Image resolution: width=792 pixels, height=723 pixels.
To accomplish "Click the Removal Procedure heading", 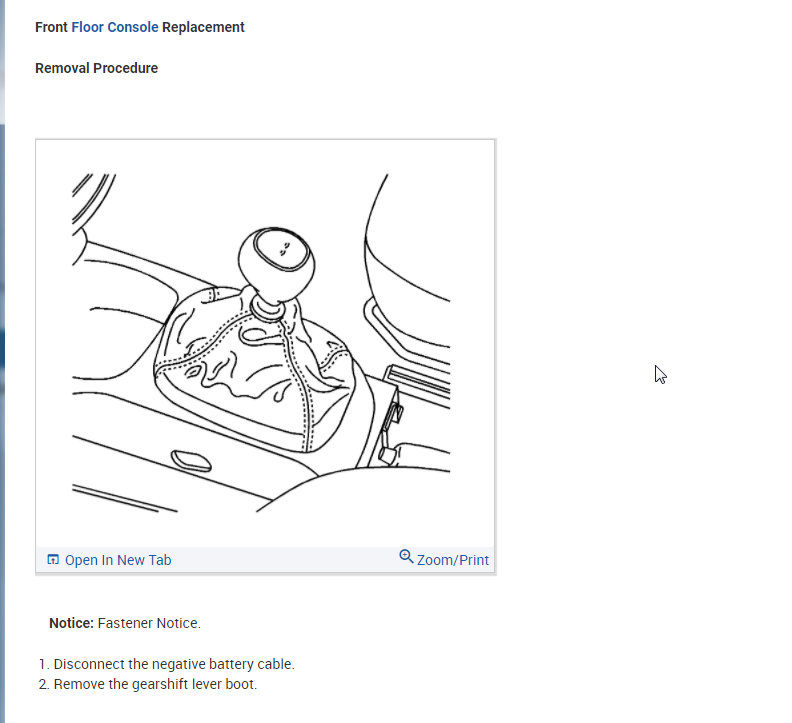I will (x=96, y=68).
